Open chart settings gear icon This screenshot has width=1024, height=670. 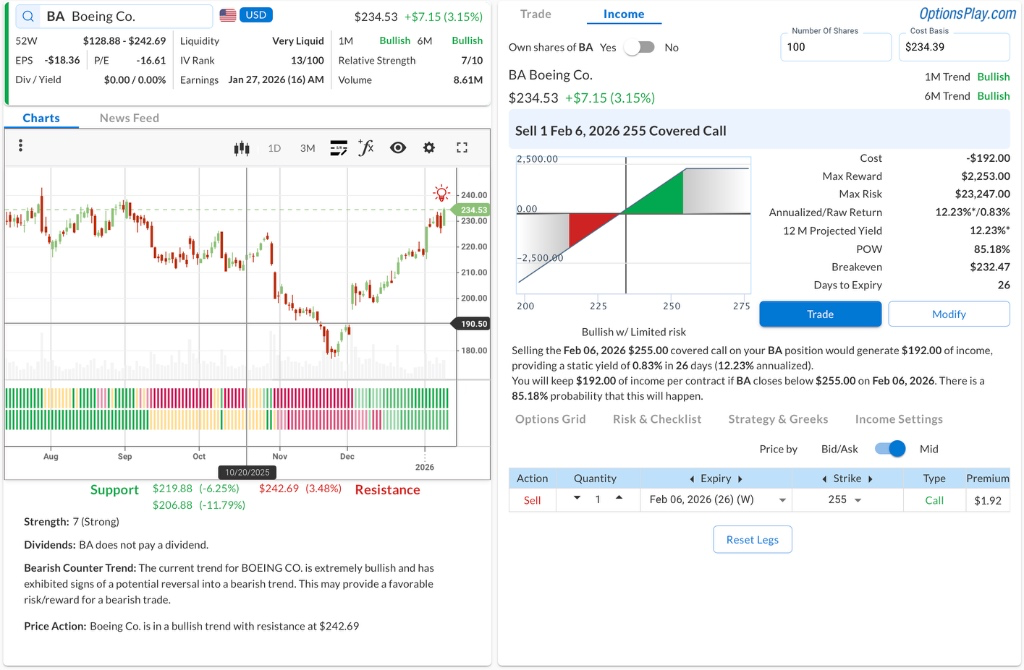coord(429,148)
